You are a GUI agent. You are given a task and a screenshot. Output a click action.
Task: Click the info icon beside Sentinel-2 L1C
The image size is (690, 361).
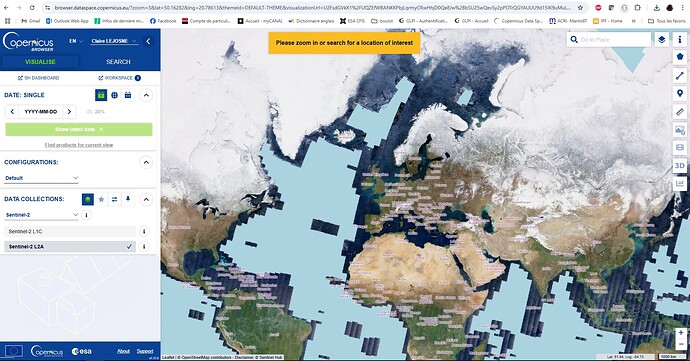pos(144,231)
